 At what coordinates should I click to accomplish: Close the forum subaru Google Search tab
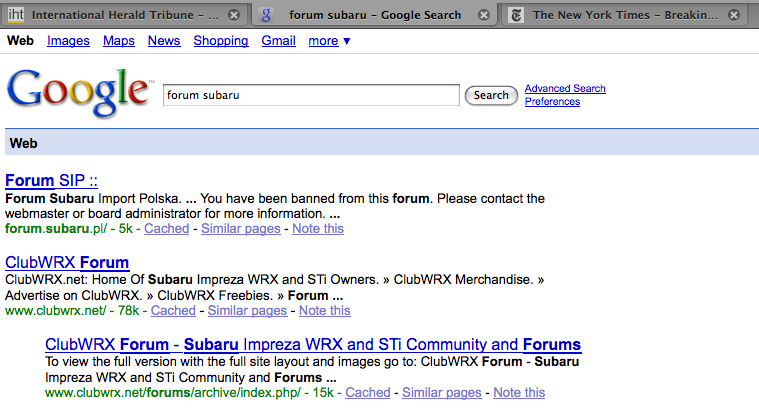click(x=484, y=15)
